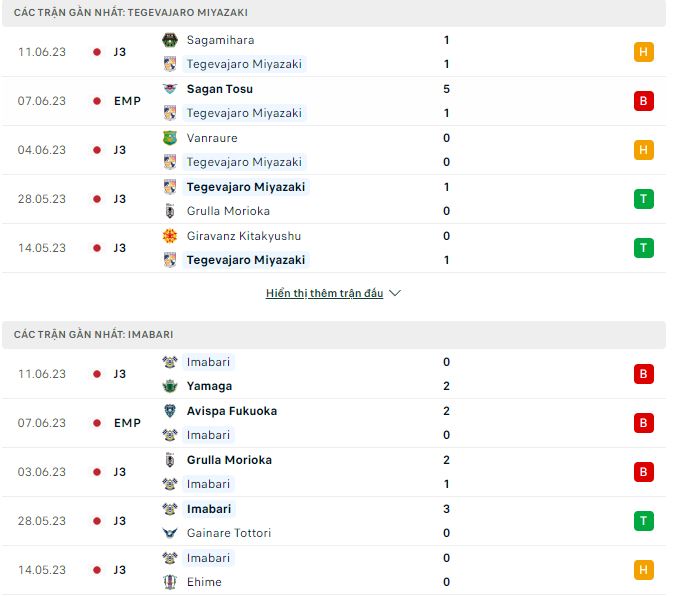Click the Avispa Fukuoka team badge
This screenshot has height=597, width=675.
pos(169,411)
